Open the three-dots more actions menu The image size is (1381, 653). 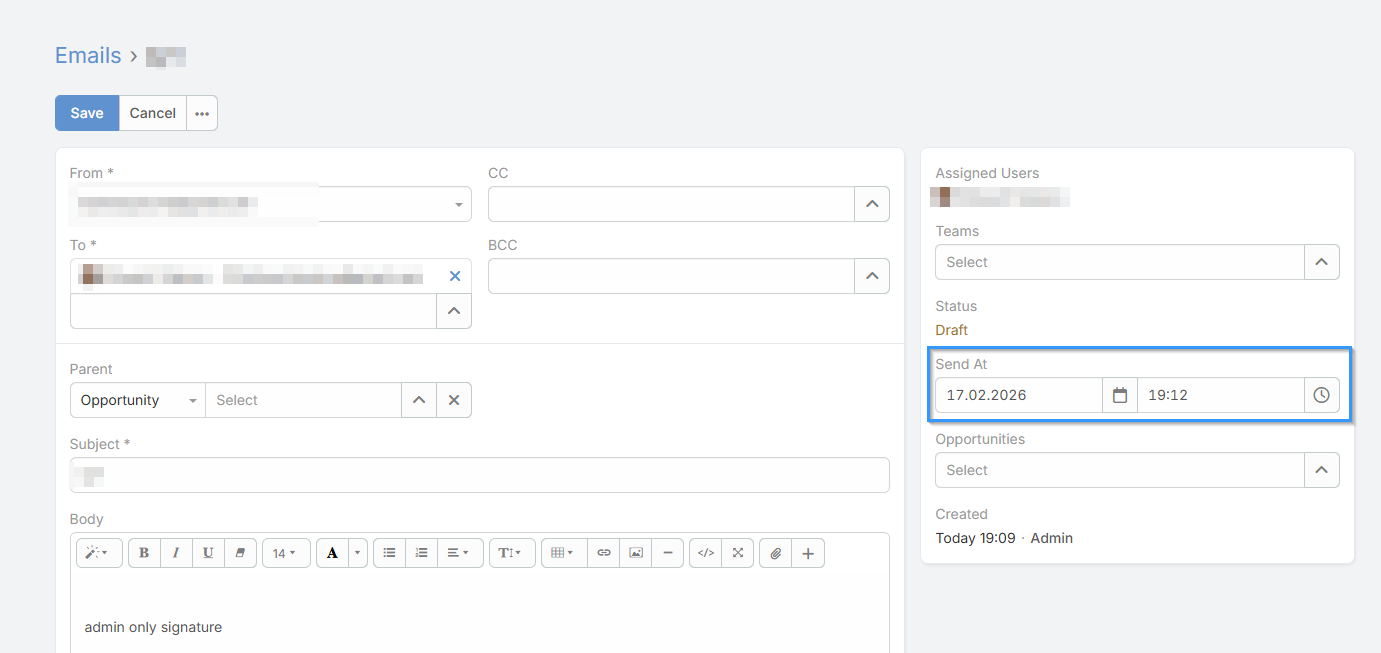click(202, 113)
